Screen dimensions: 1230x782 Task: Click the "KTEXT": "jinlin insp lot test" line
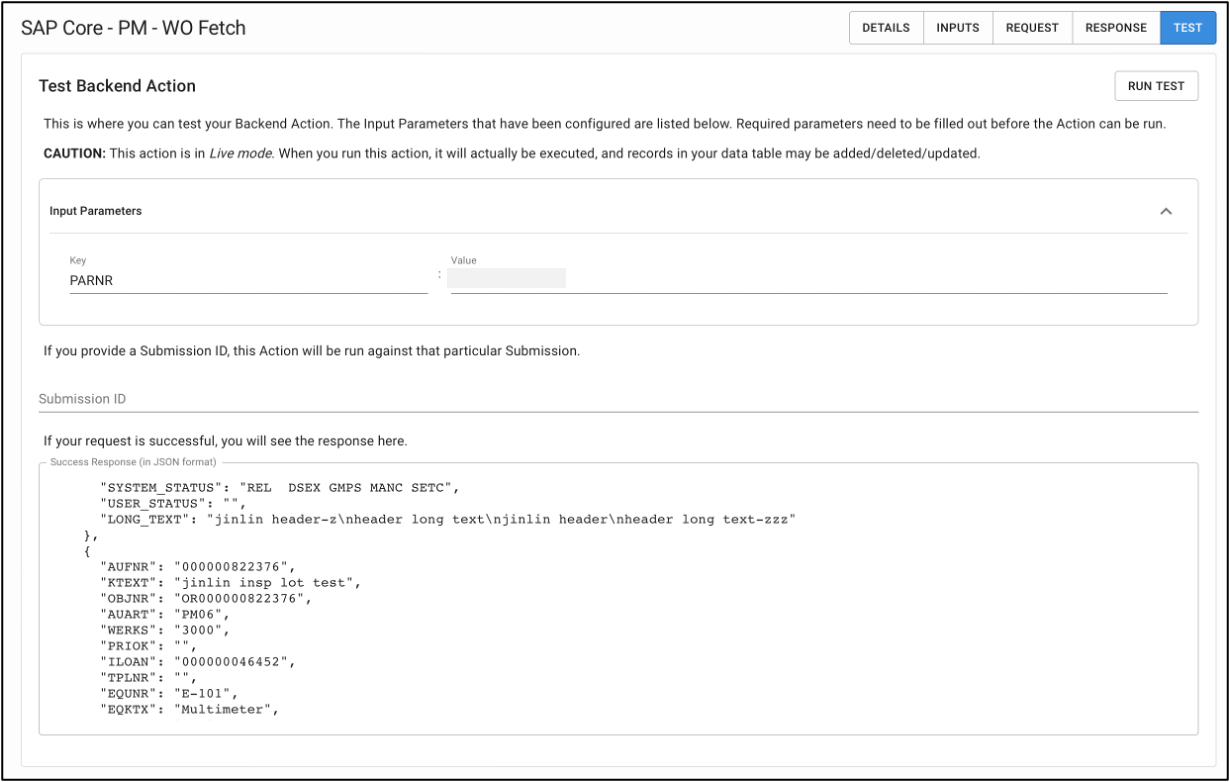(x=229, y=583)
